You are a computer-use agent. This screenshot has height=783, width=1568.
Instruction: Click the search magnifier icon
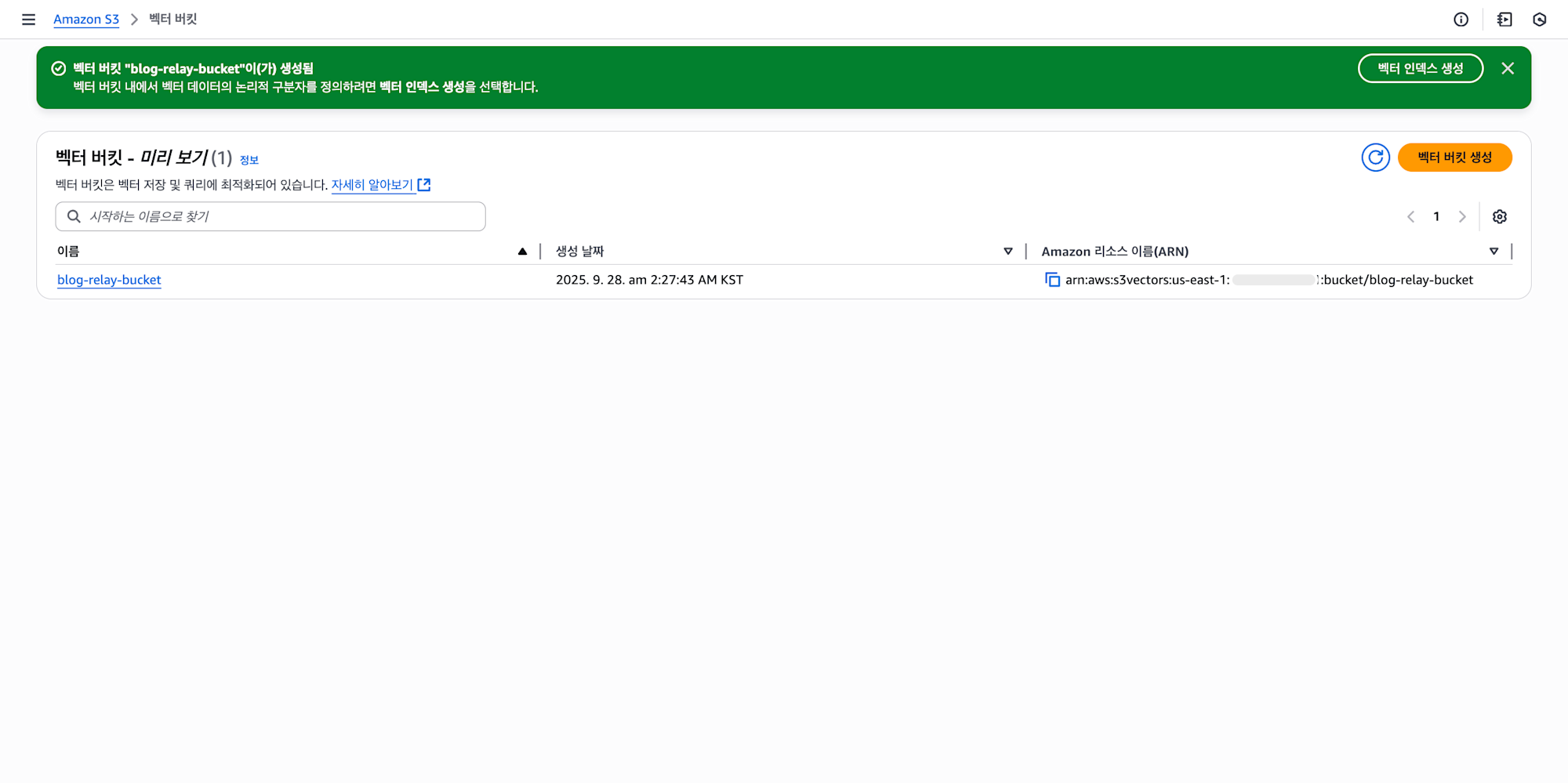point(74,216)
